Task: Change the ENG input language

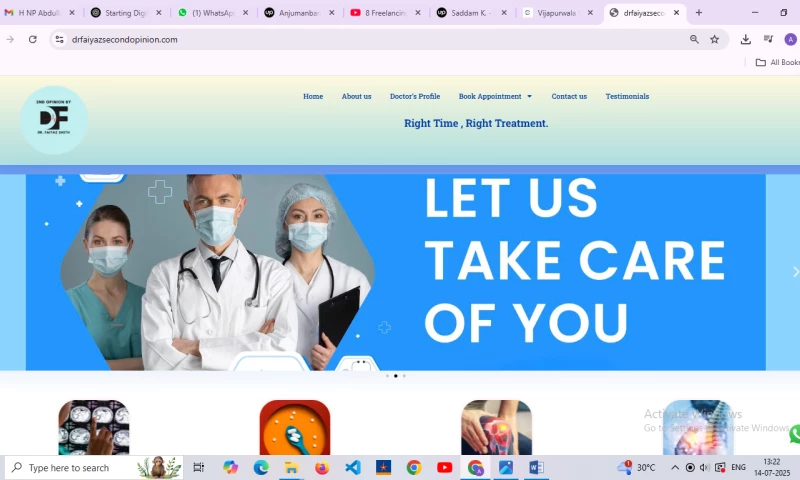Action: [x=738, y=467]
